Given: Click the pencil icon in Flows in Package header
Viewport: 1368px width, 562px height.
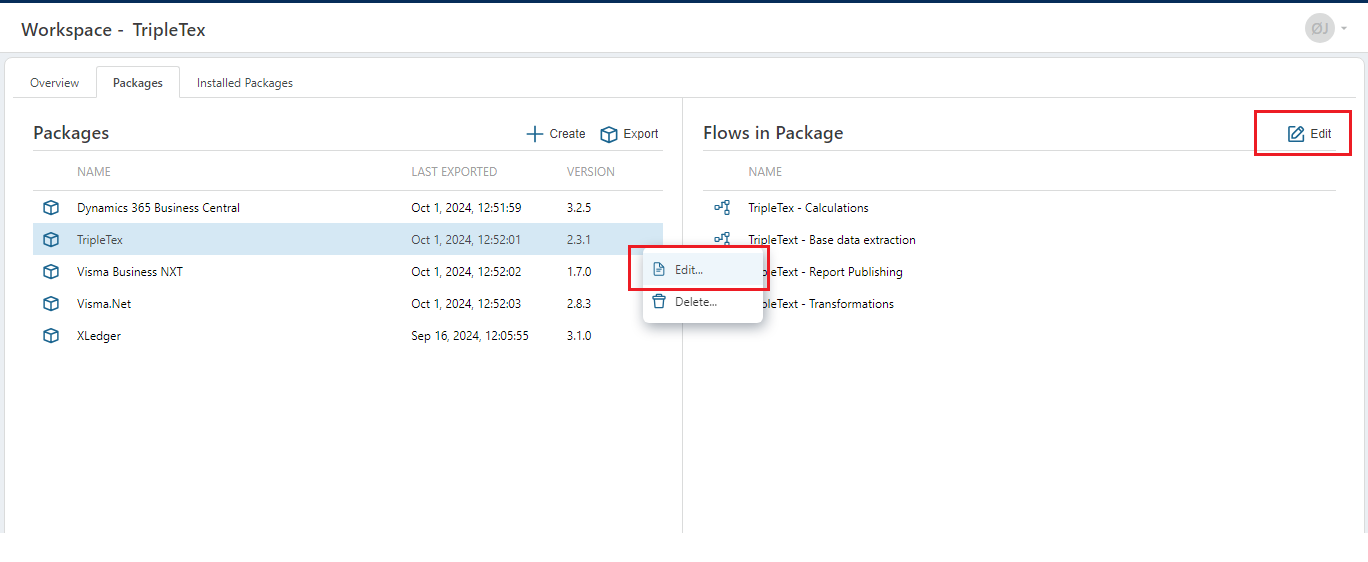Looking at the screenshot, I should pyautogui.click(x=1296, y=134).
